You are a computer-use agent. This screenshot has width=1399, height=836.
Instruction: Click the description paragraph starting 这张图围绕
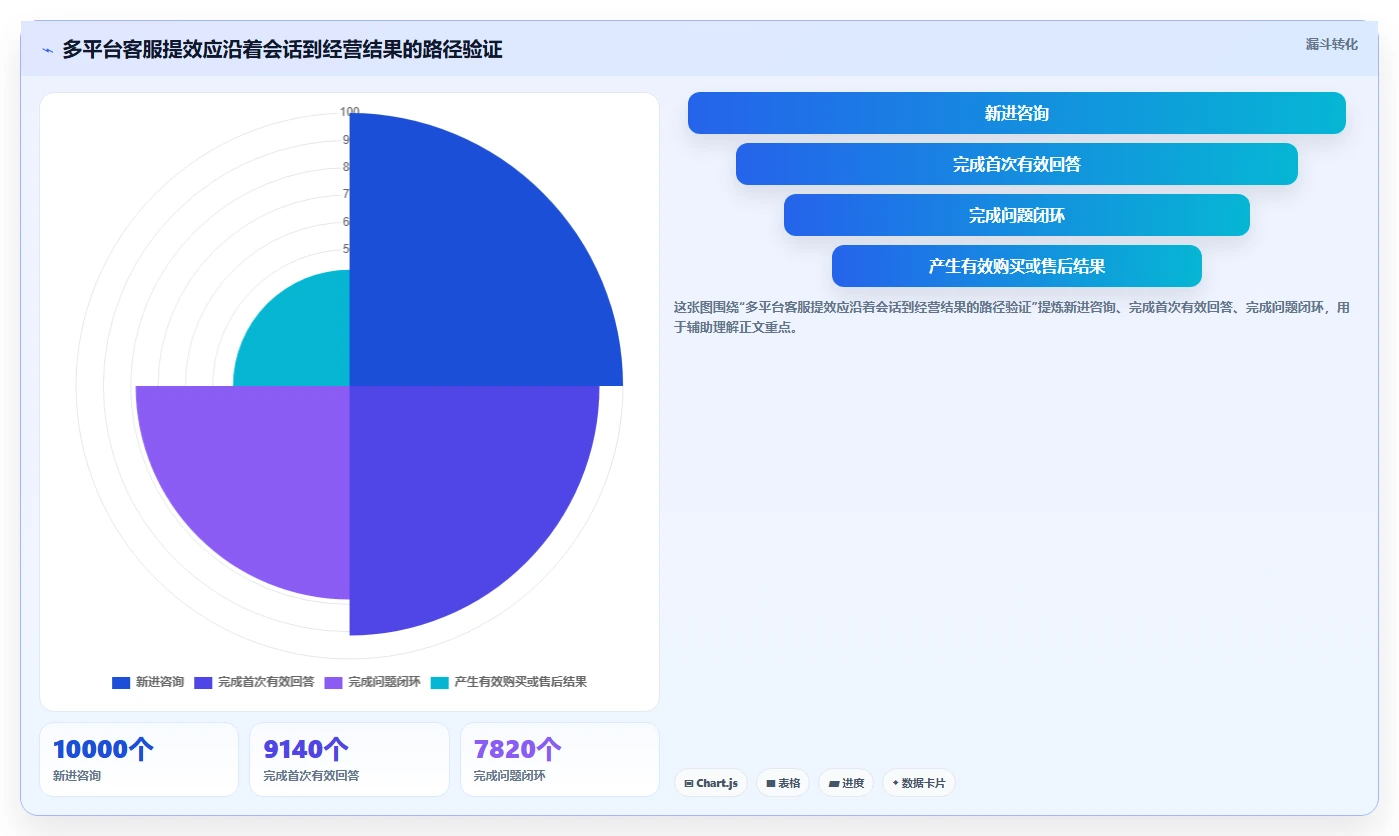pyautogui.click(x=1012, y=317)
